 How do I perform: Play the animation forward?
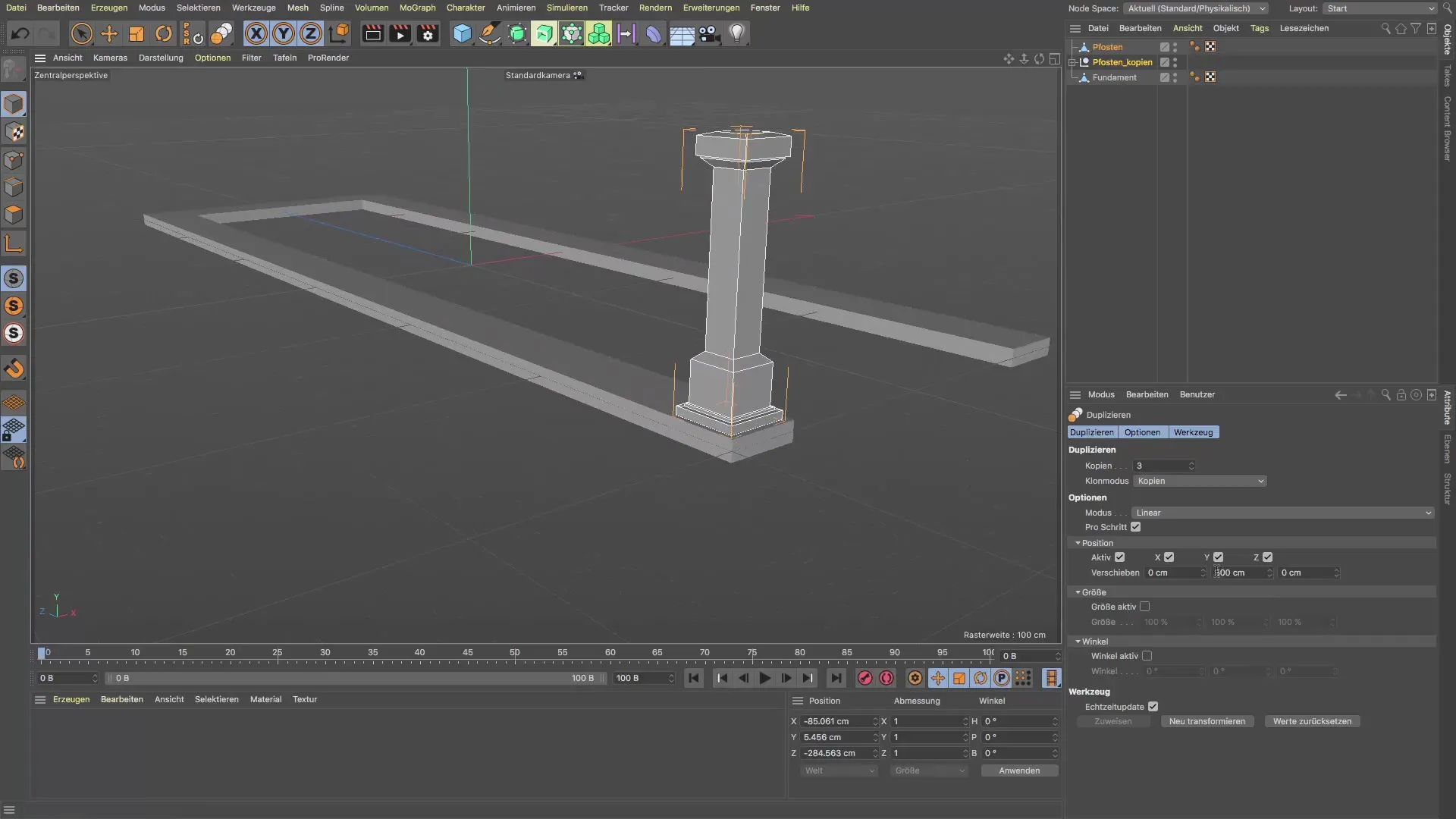tap(764, 678)
